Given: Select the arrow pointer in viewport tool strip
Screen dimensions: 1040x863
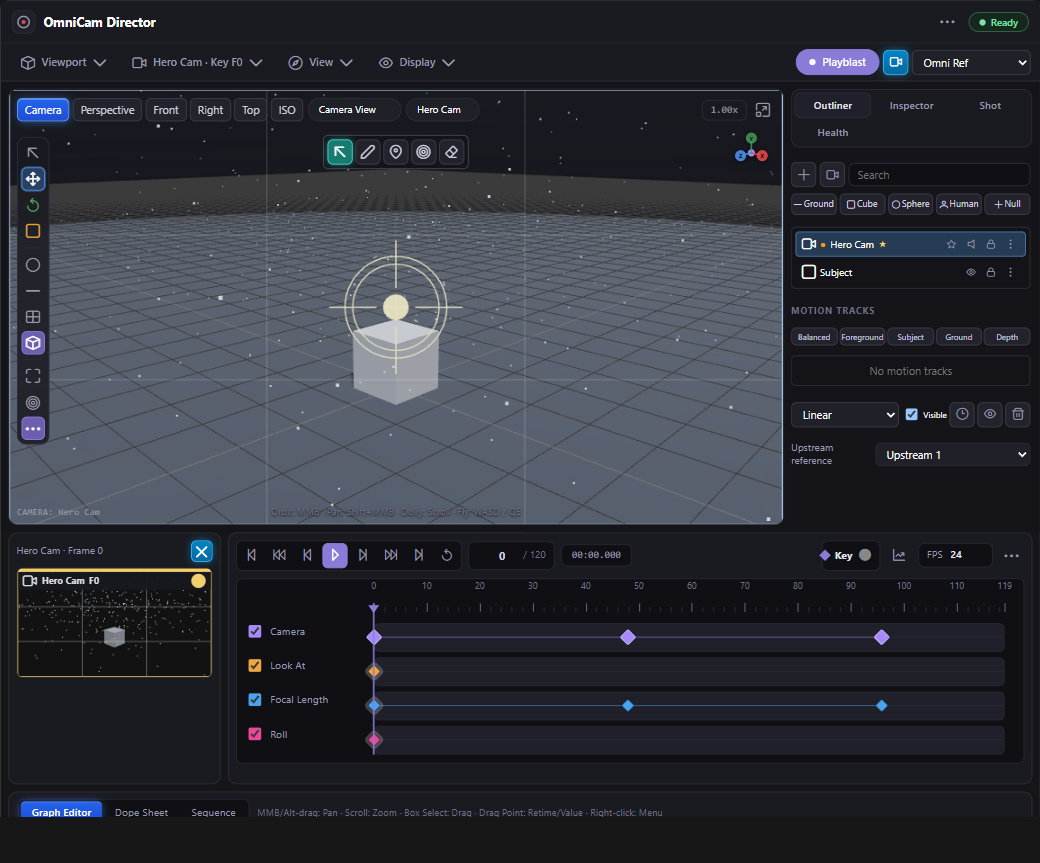Looking at the screenshot, I should pyautogui.click(x=340, y=152).
